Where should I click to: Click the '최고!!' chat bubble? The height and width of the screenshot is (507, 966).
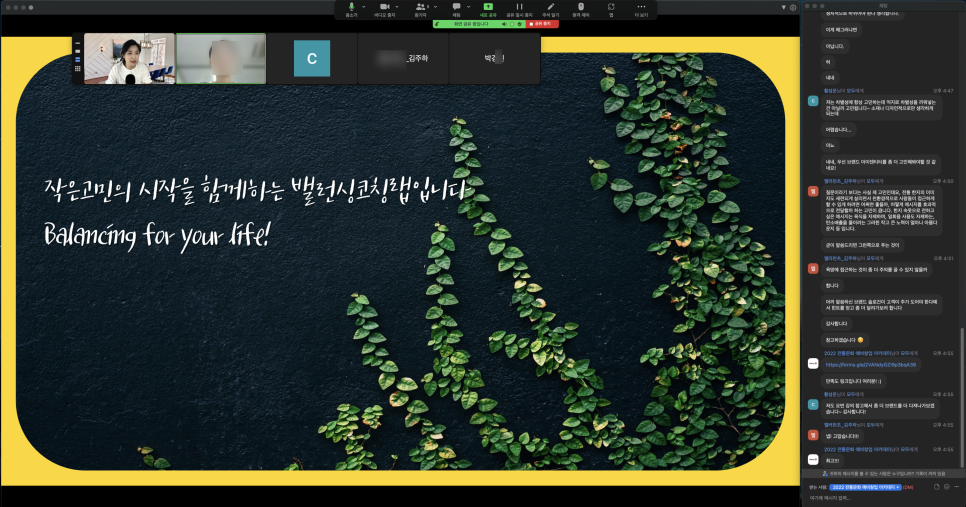[832, 461]
